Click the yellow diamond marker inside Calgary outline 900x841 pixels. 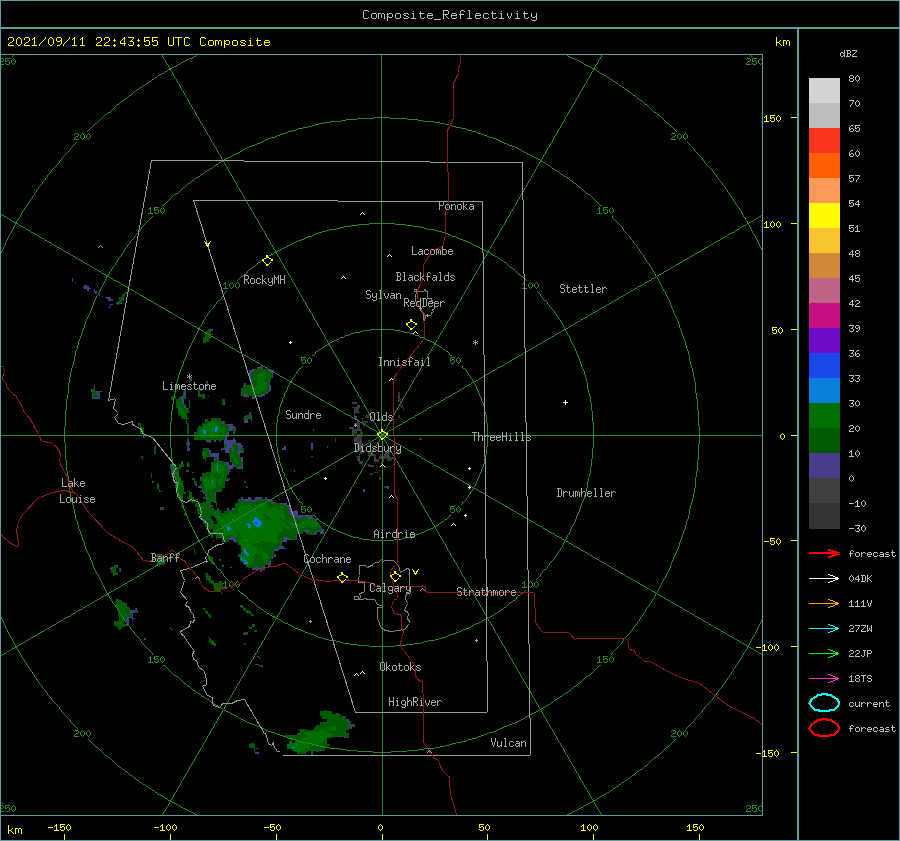(395, 576)
